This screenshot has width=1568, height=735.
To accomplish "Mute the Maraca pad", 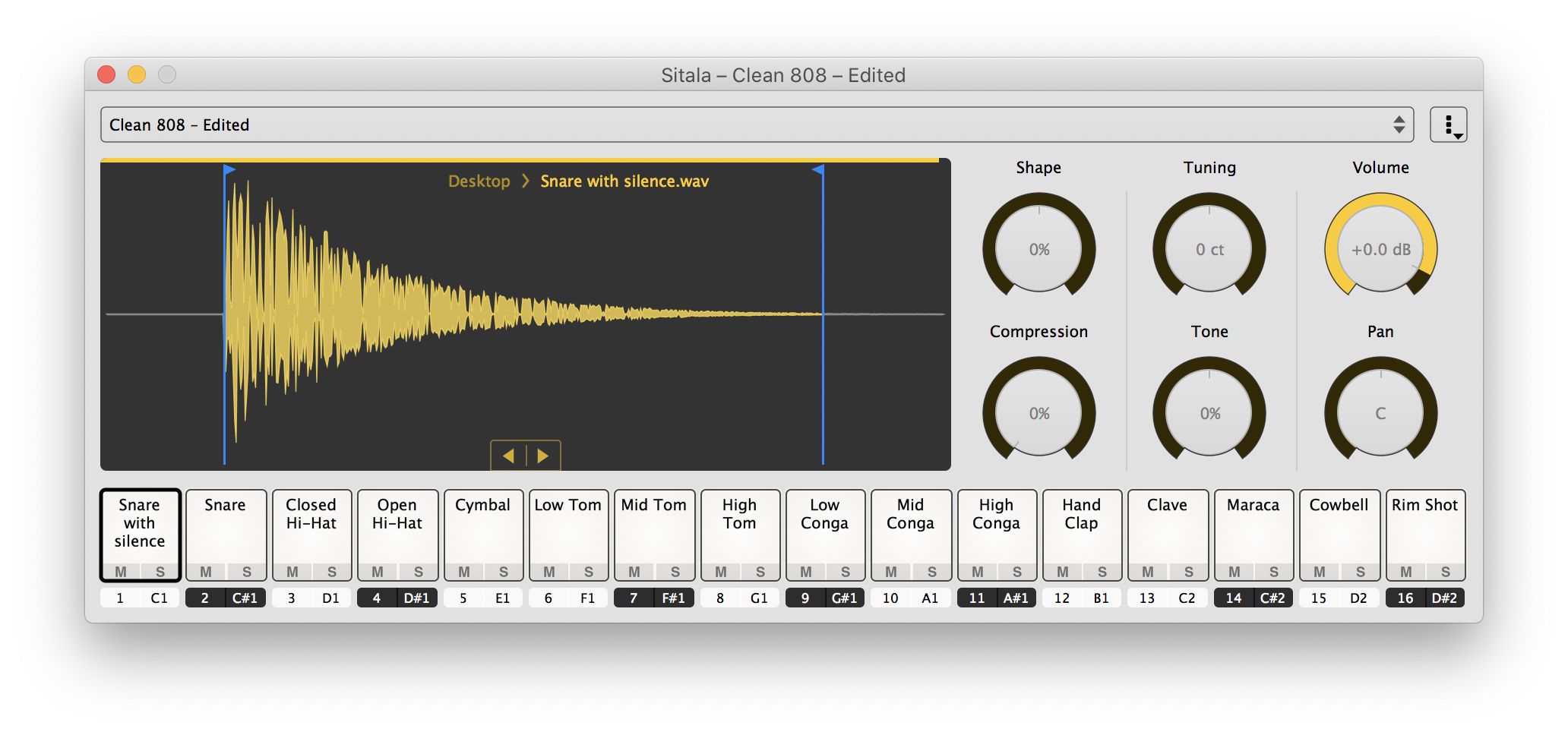I will [x=1233, y=573].
